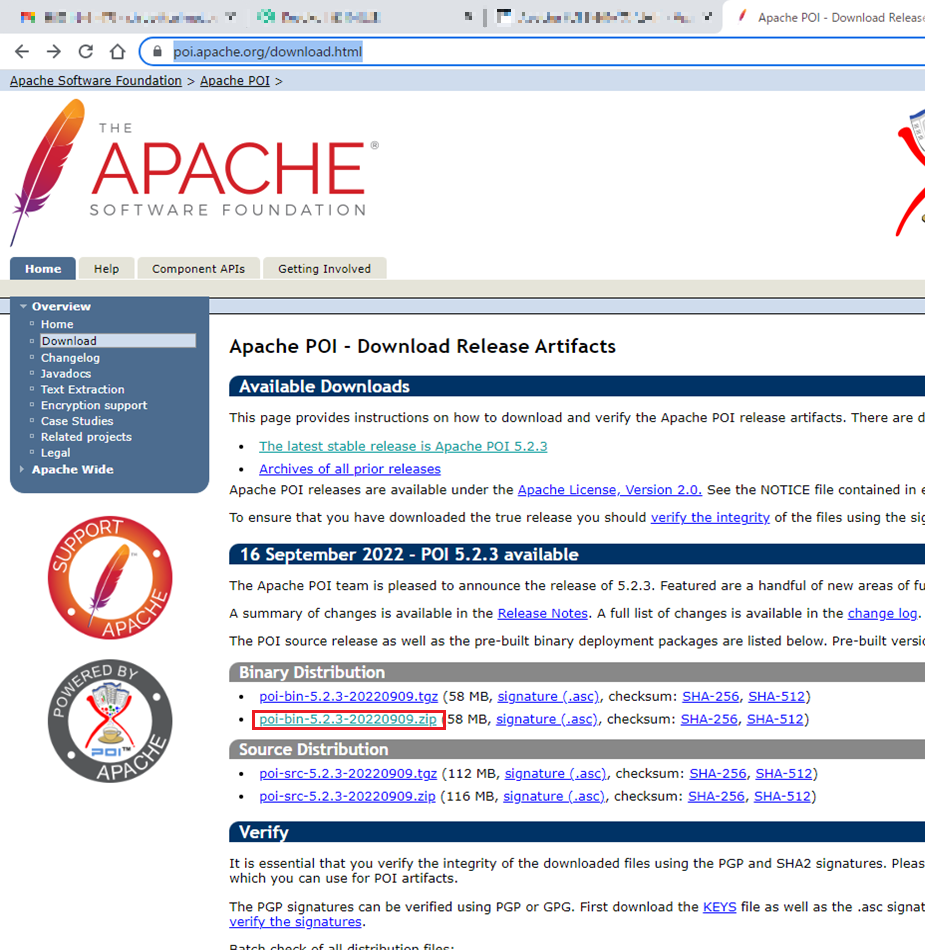Viewport: 925px width, 950px height.
Task: Download poi-src-5.2.3-20220909.tgz
Action: click(x=348, y=774)
